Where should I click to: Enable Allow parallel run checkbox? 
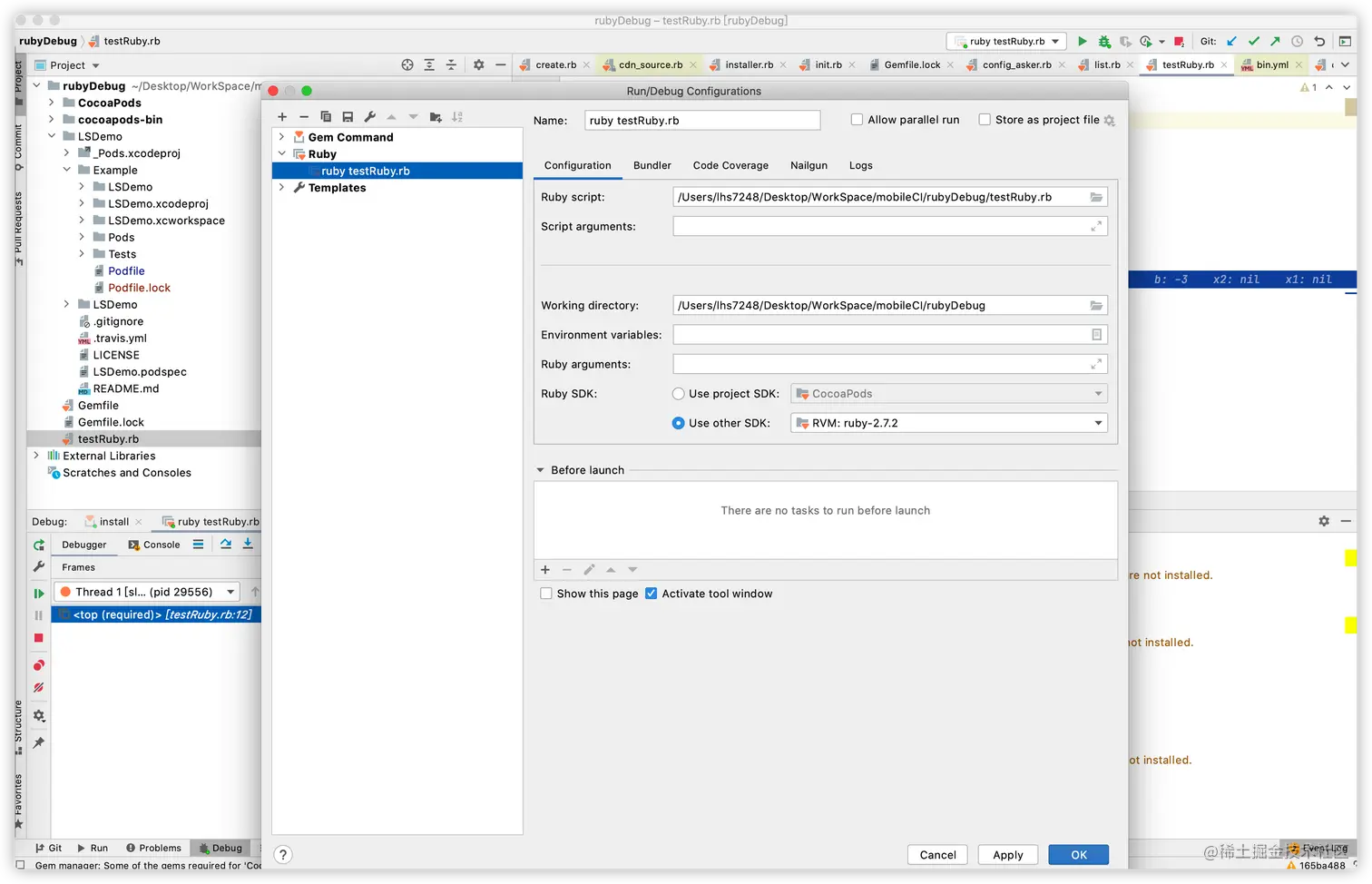(x=857, y=120)
